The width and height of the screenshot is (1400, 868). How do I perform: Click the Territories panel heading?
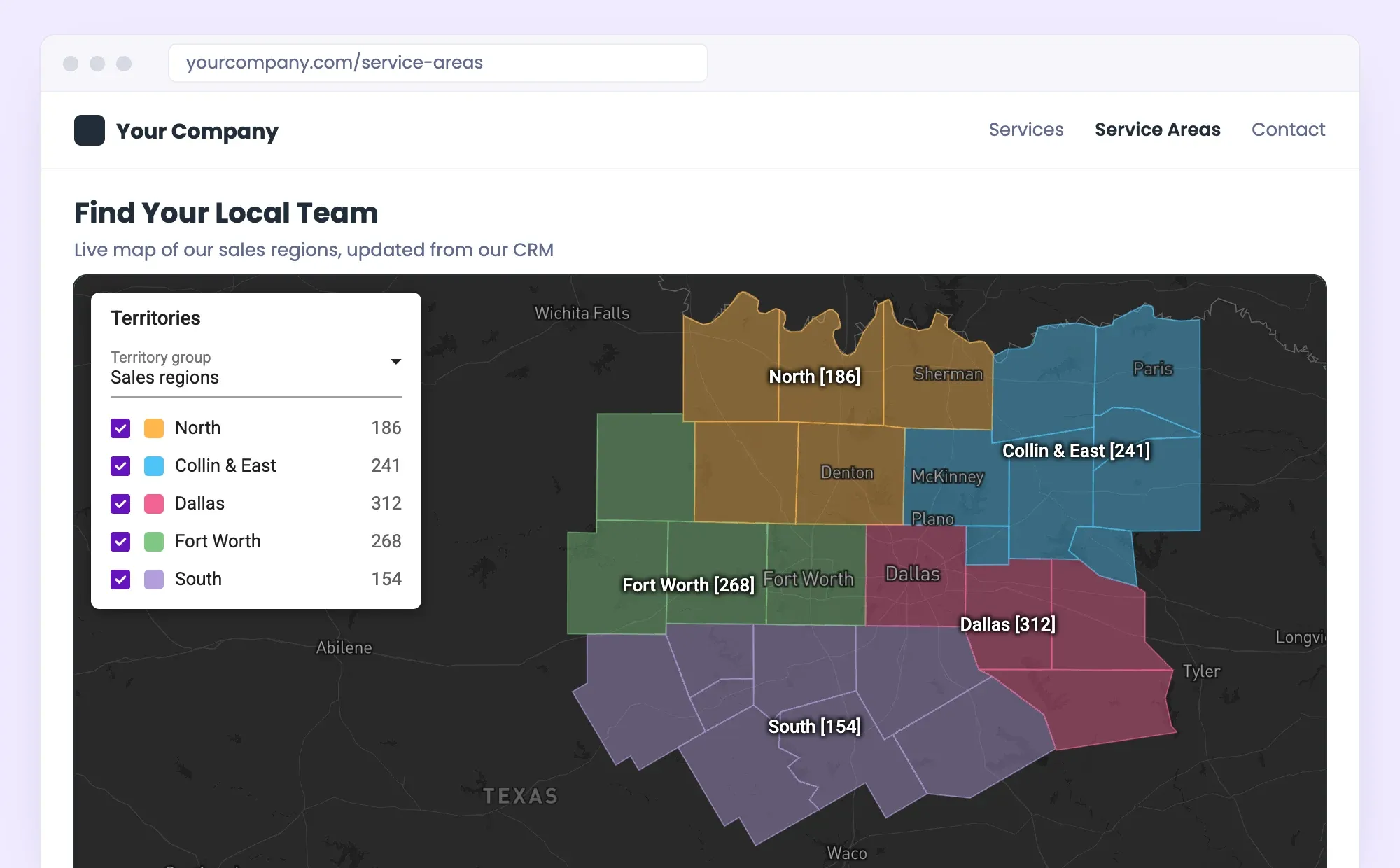(155, 318)
